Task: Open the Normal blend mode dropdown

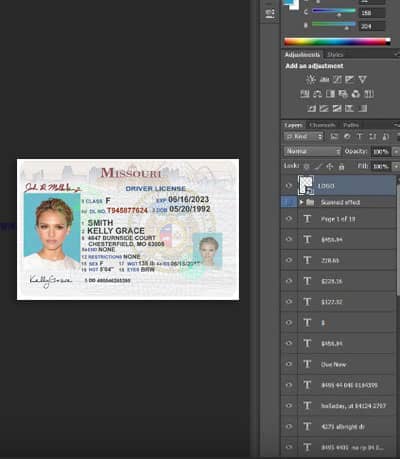Action: pos(313,151)
